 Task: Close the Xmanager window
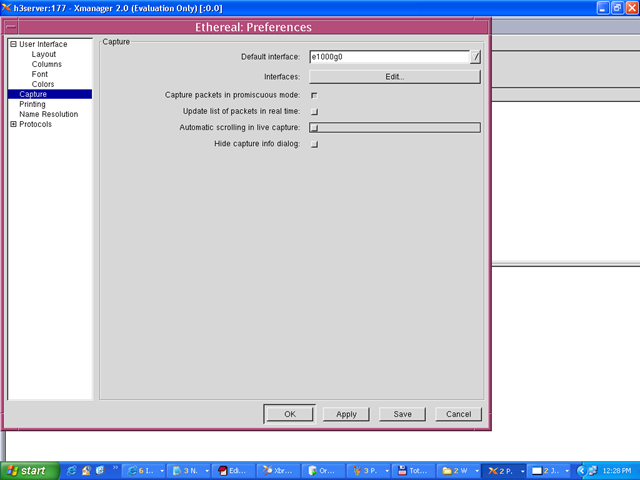click(632, 8)
